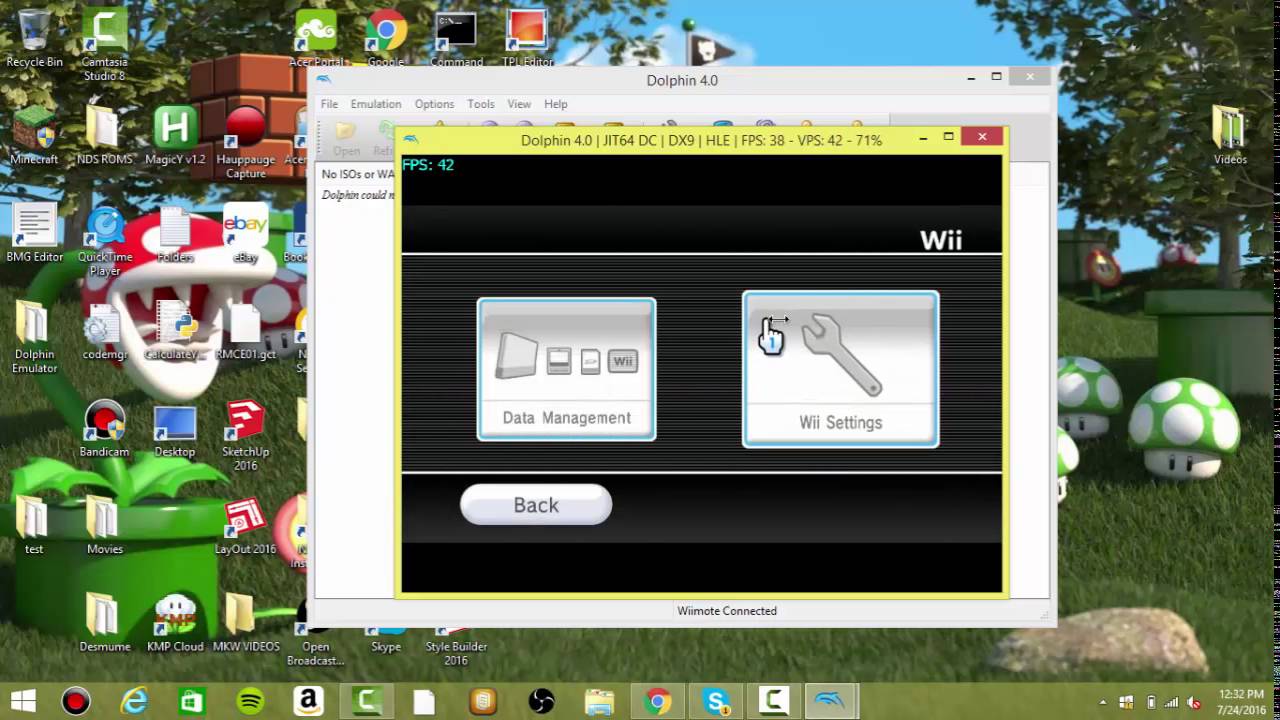Open the View menu in Dolphin
The image size is (1280, 720).
pyautogui.click(x=519, y=104)
